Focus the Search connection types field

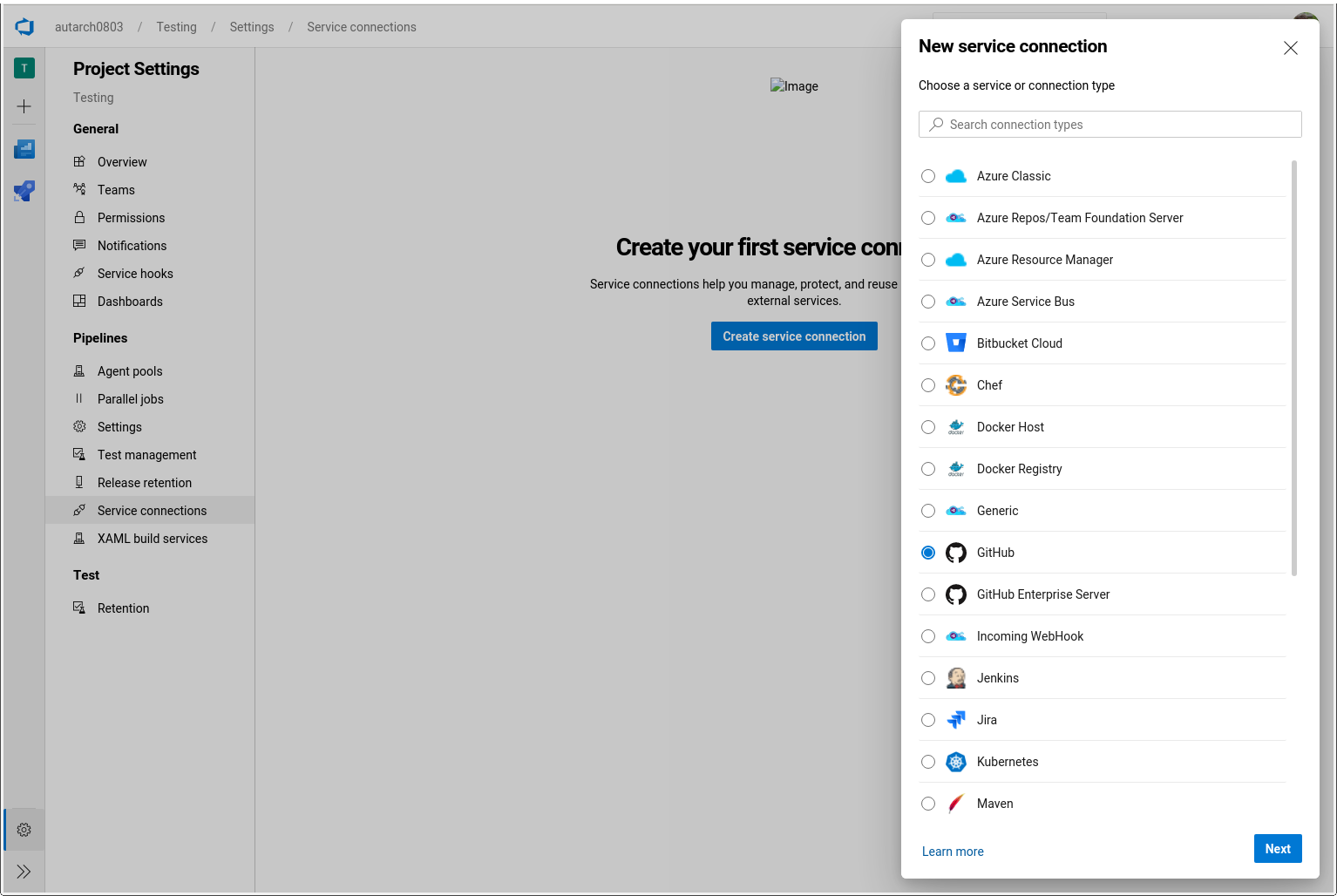point(1110,125)
